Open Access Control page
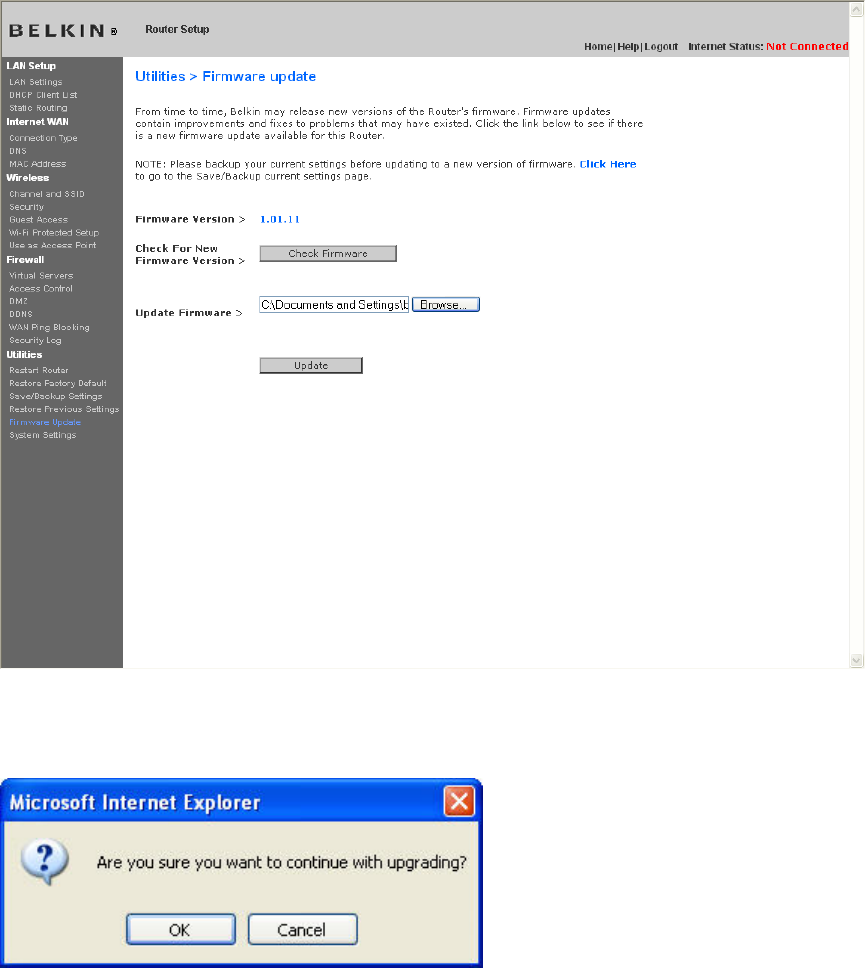This screenshot has height=968, width=865. (41, 289)
